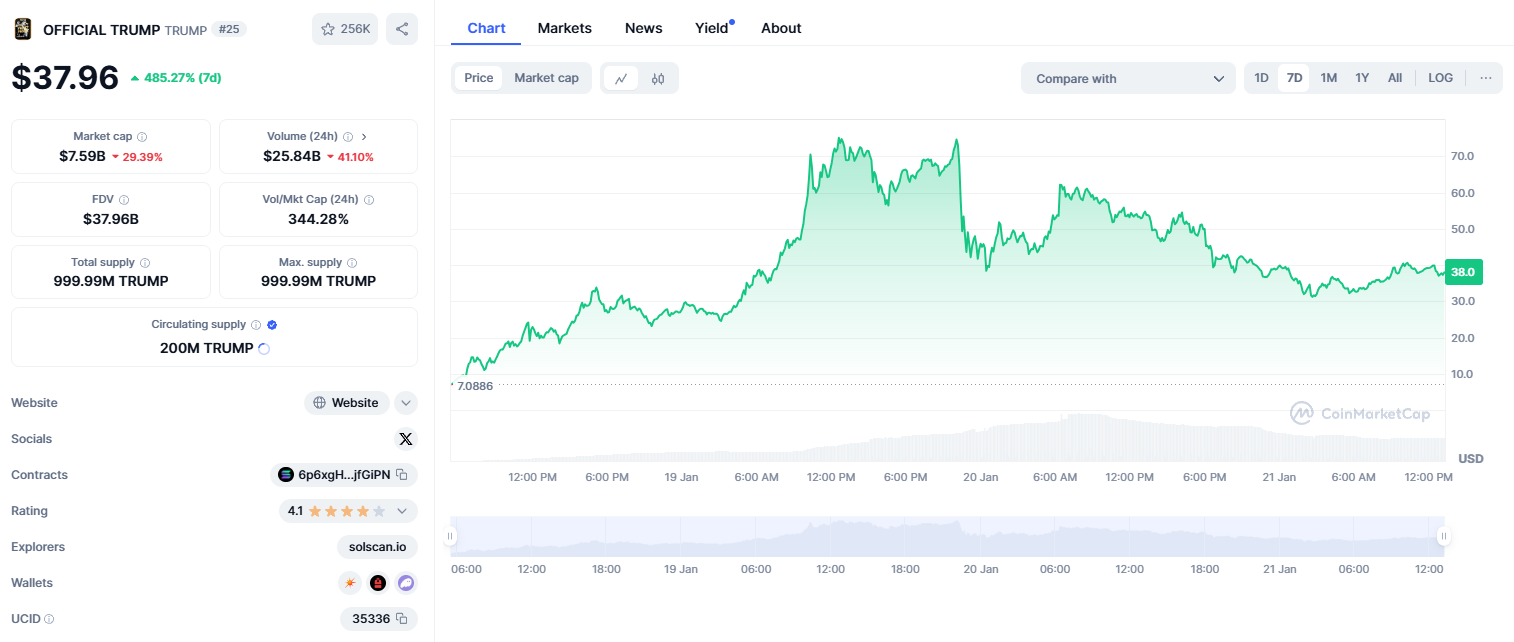
Task: Select Market cap chart mode
Action: 546,78
